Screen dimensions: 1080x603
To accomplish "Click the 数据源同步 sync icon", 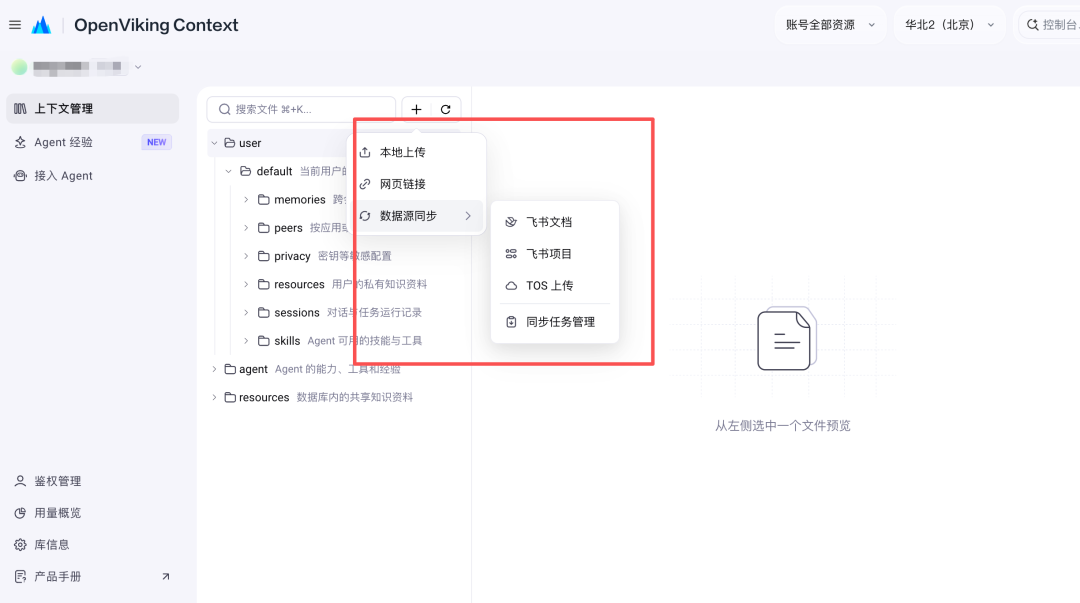I will point(365,216).
